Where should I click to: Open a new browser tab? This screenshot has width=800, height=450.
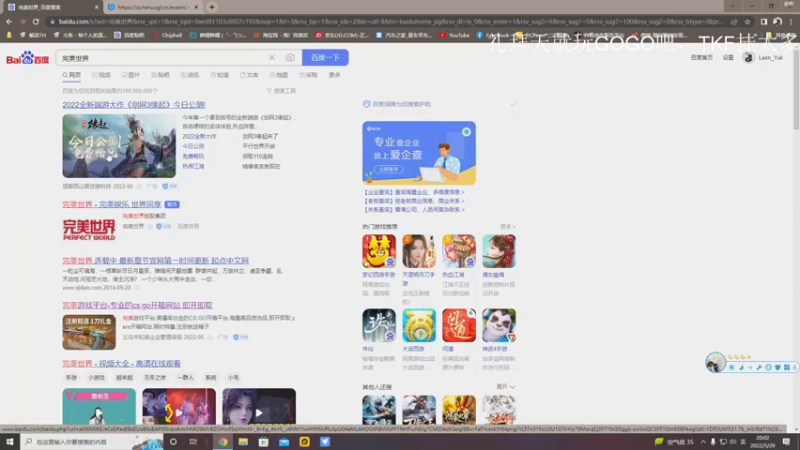[212, 7]
